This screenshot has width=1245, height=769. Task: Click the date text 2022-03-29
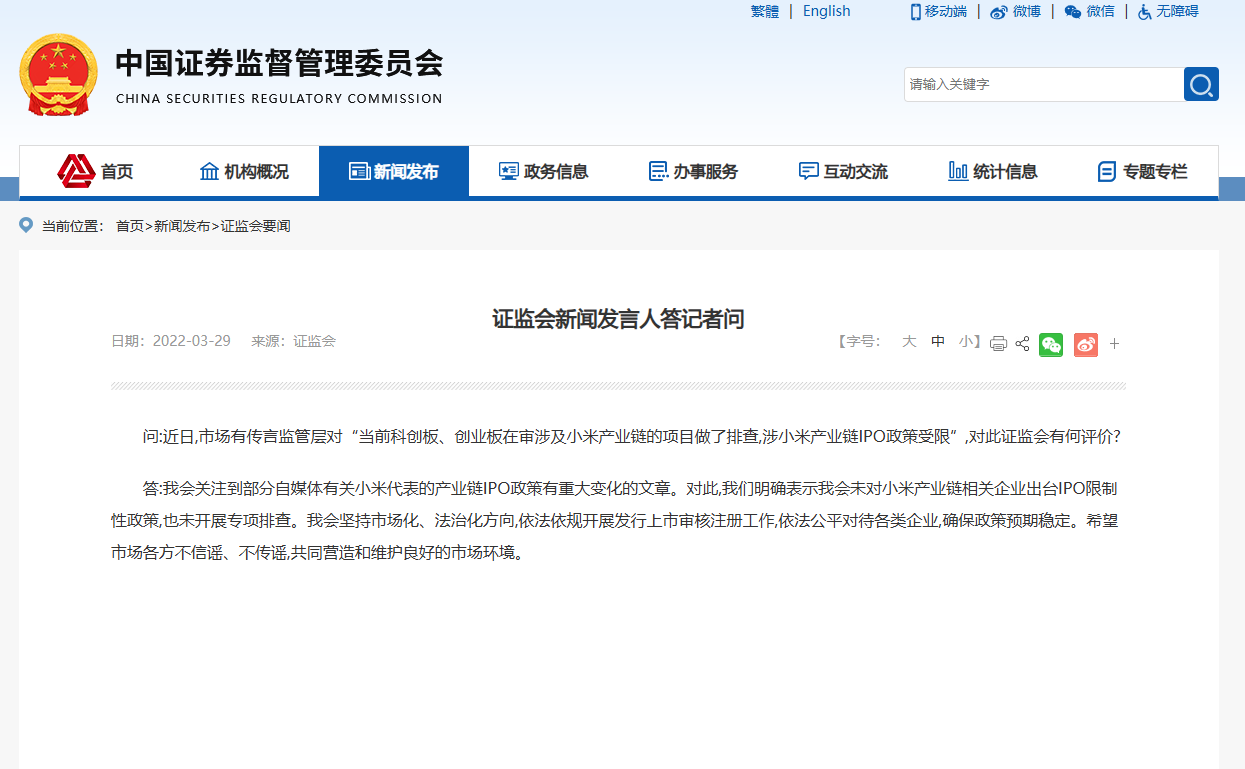192,341
